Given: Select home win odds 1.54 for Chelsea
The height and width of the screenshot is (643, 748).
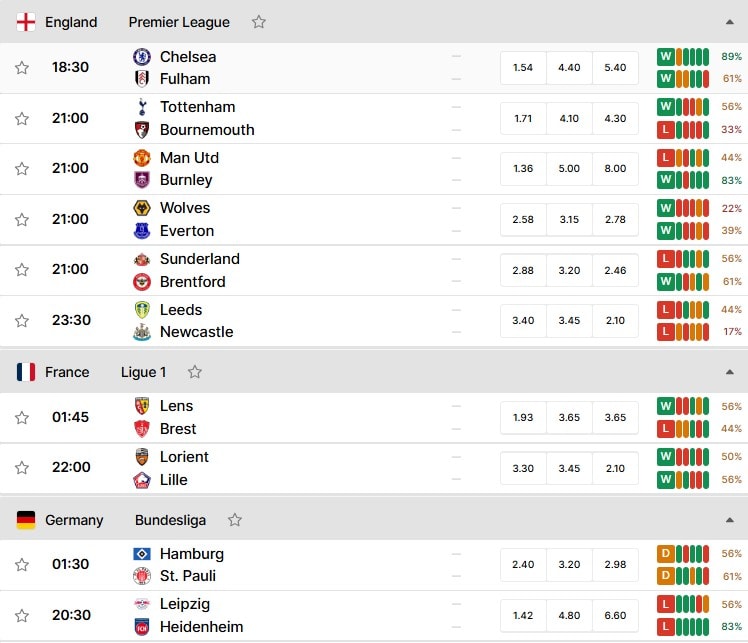Looking at the screenshot, I should pos(523,68).
